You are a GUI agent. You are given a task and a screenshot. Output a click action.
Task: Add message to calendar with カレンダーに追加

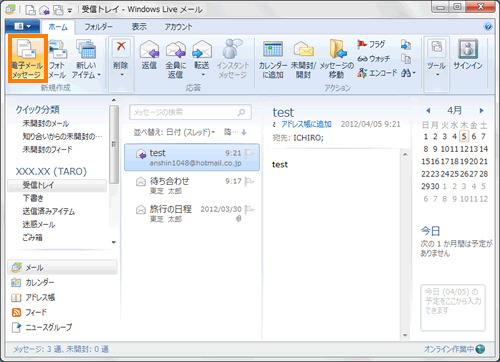coord(273,59)
